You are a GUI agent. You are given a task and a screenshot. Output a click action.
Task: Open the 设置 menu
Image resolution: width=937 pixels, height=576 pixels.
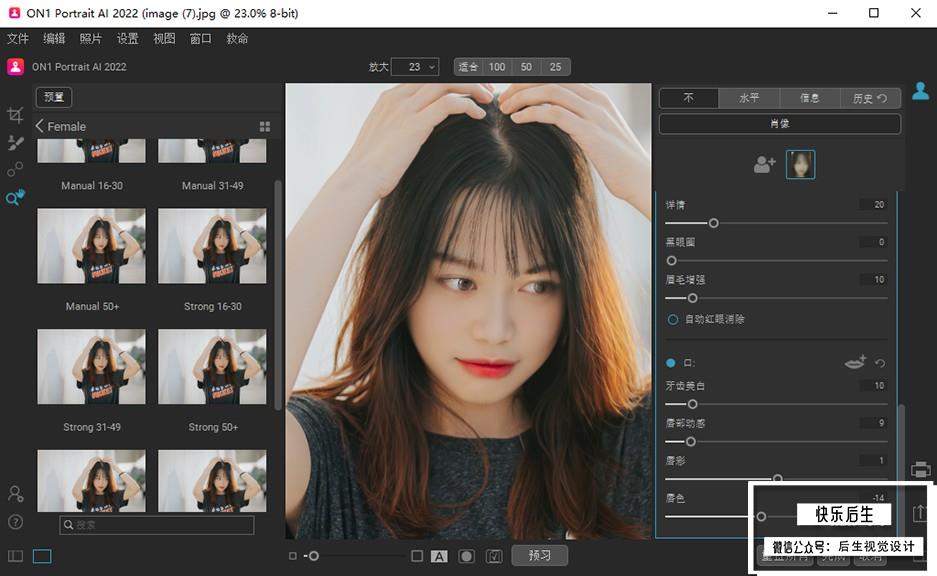click(x=127, y=39)
